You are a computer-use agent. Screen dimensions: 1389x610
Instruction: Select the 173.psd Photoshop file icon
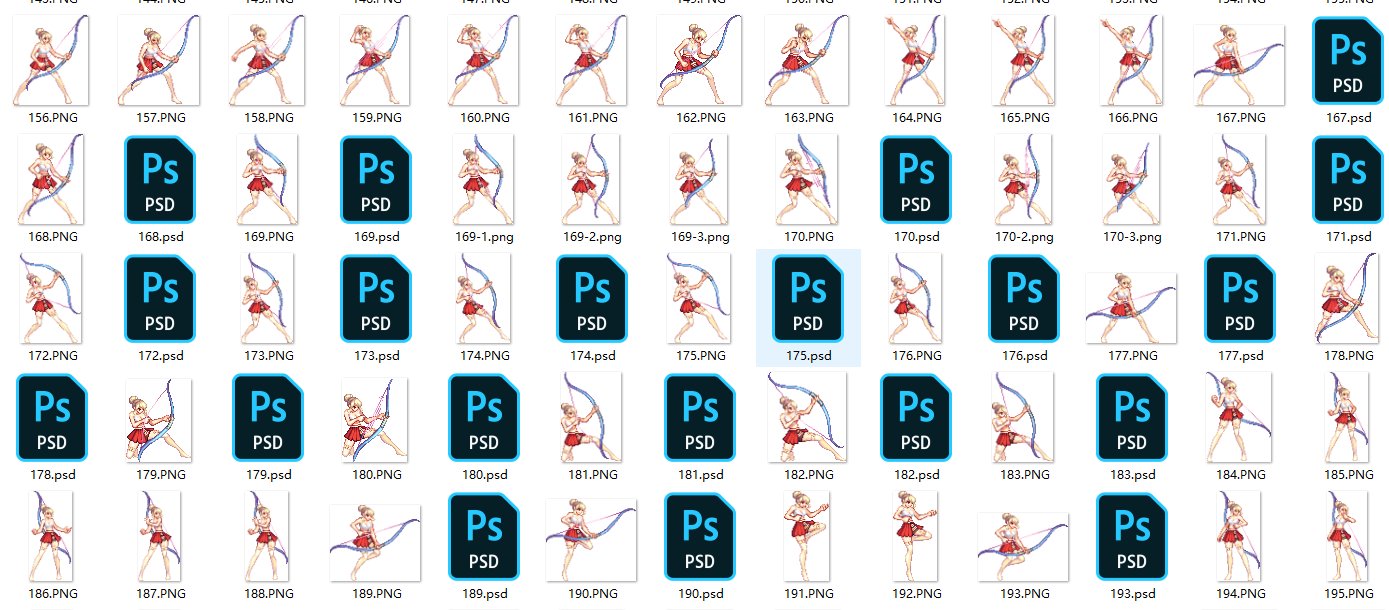click(x=376, y=298)
